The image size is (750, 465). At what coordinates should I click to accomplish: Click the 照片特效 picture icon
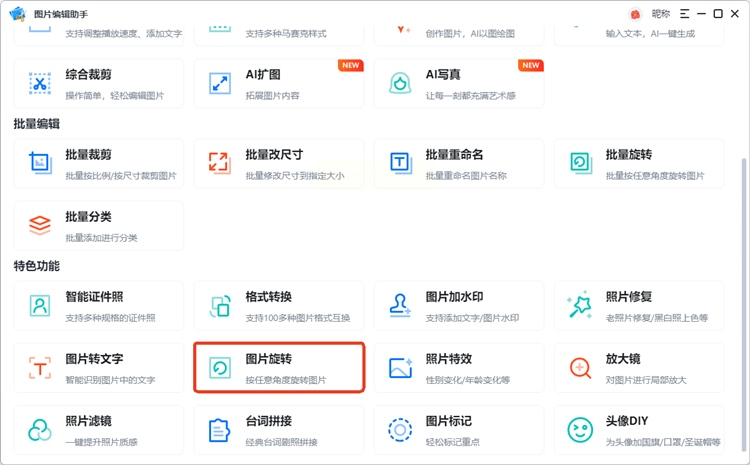400,367
